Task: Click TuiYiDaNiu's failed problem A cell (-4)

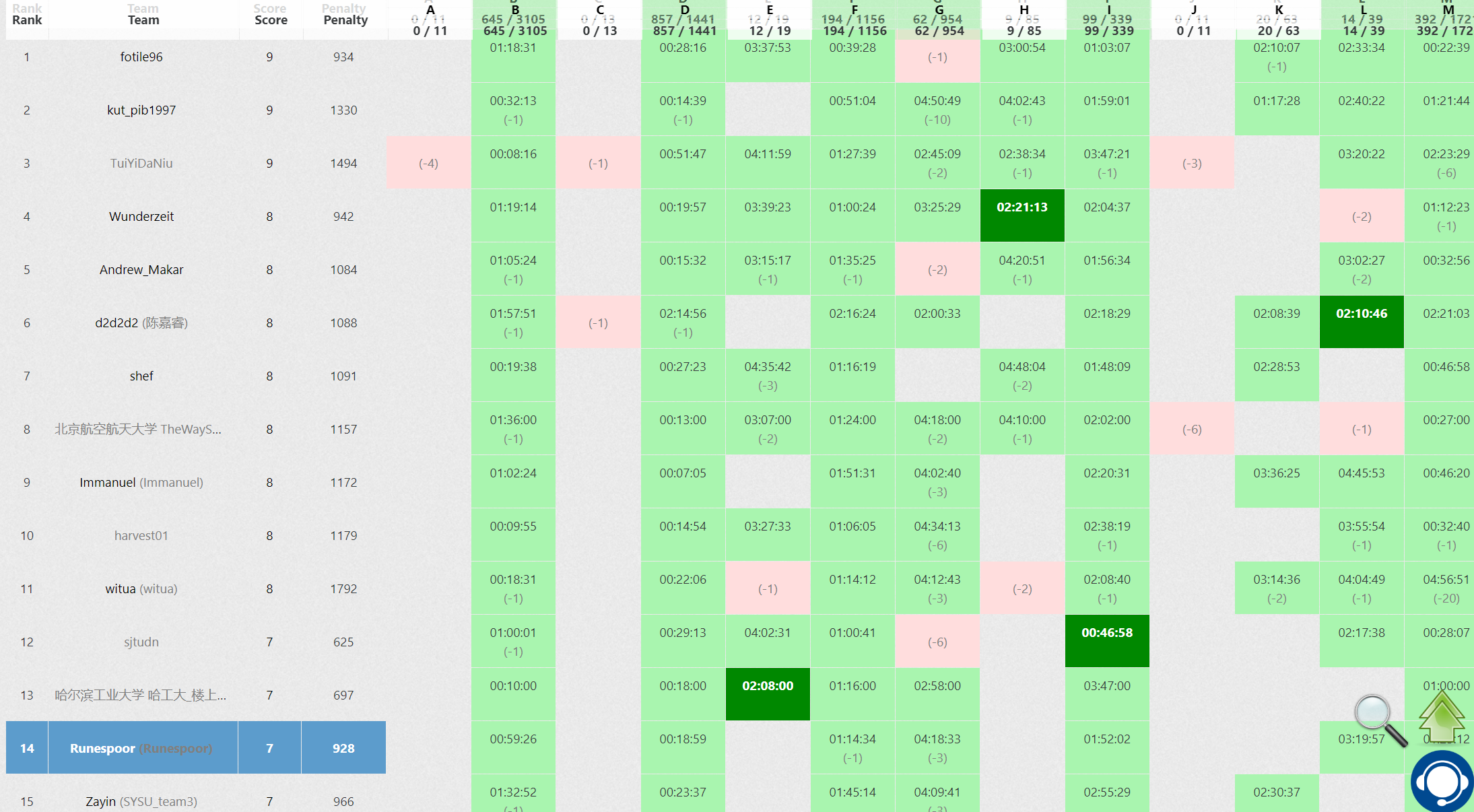Action: point(428,163)
